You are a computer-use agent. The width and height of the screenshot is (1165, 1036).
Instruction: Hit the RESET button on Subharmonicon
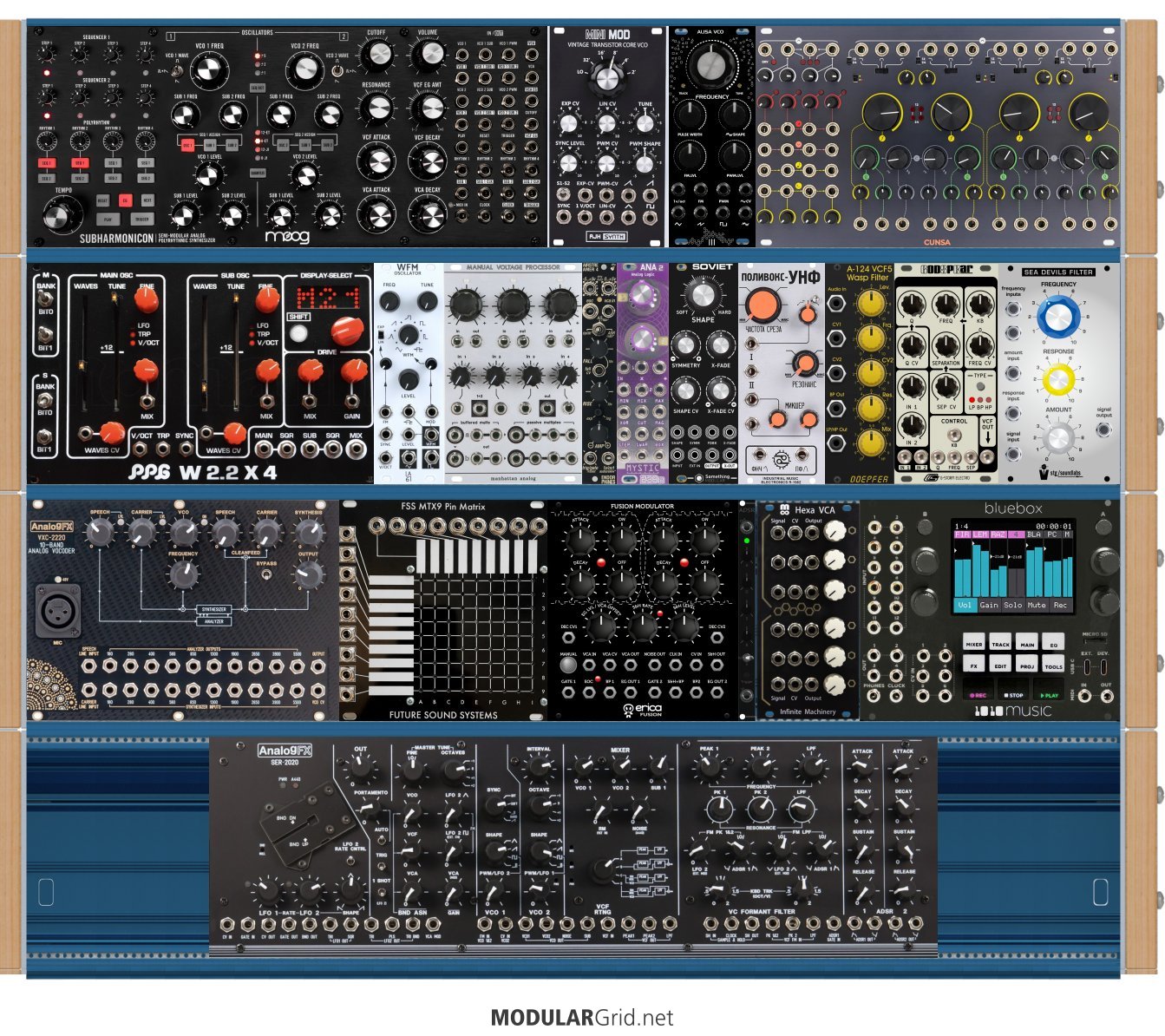click(102, 200)
